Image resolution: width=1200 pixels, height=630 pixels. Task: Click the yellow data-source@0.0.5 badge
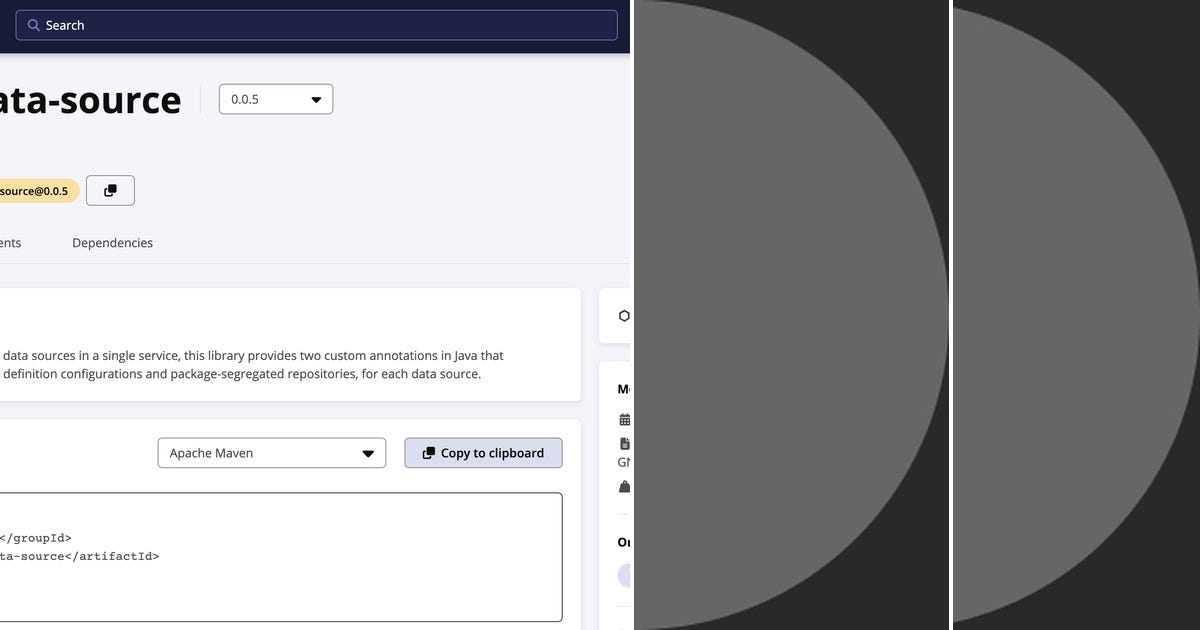pyautogui.click(x=35, y=190)
